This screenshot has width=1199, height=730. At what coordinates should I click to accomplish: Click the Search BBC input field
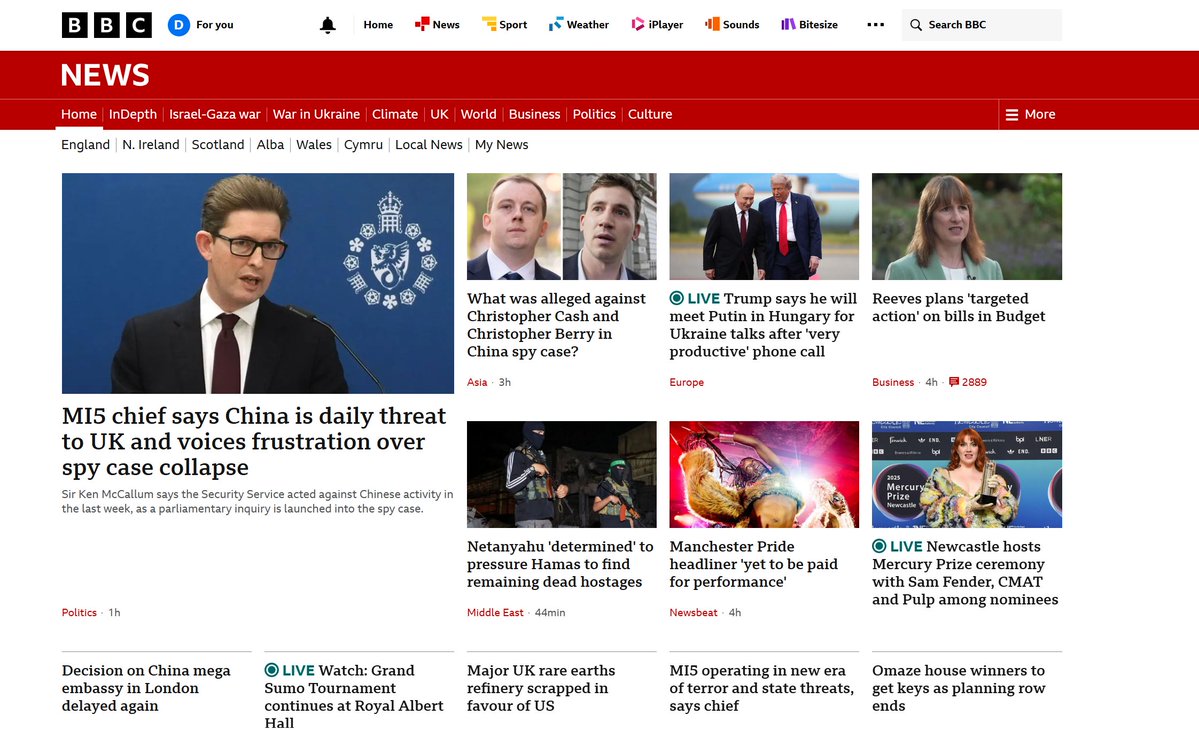tap(982, 25)
